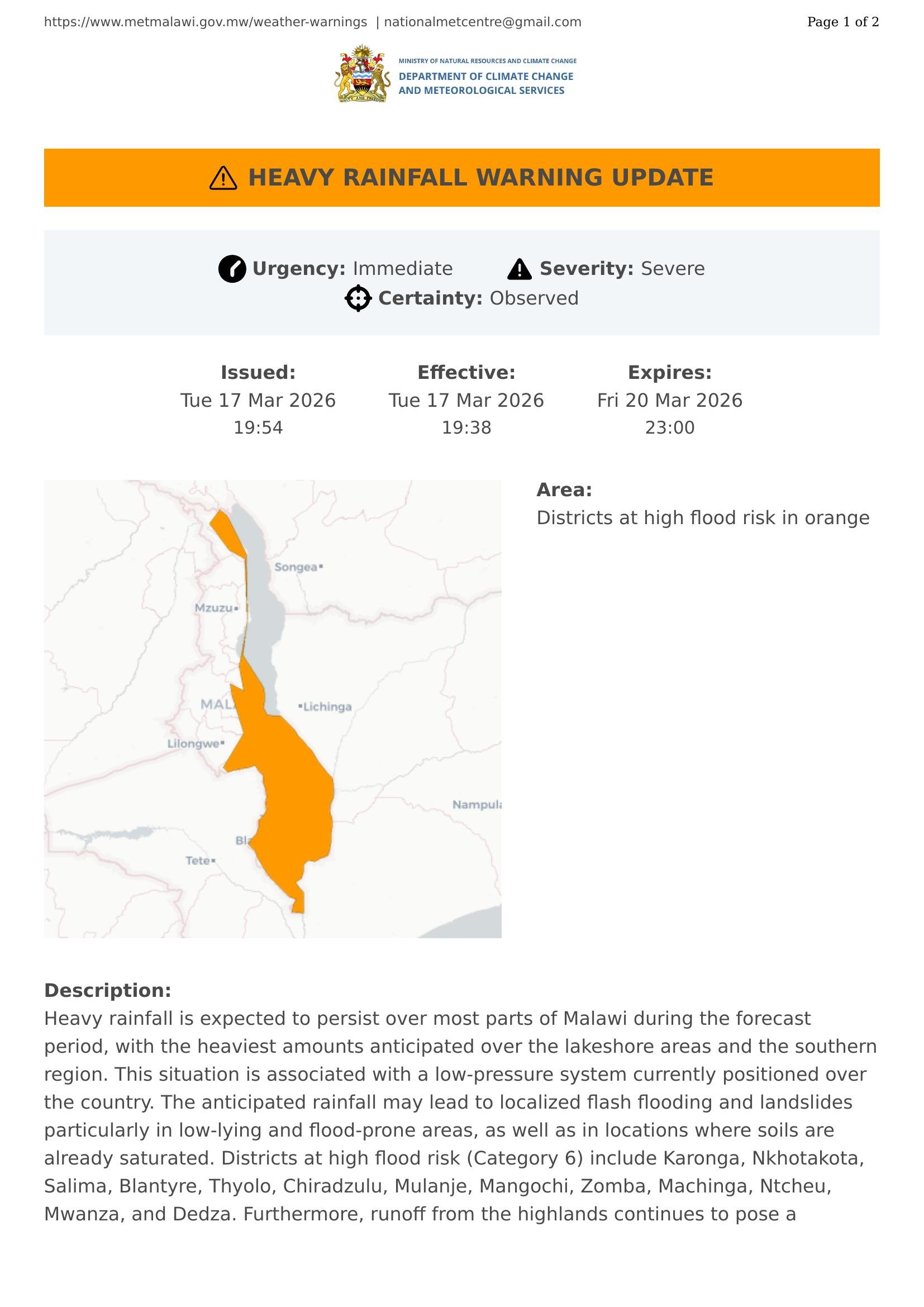Click the Heavy Rainfall Warning Update heading
The image size is (924, 1307).
pyautogui.click(x=481, y=178)
